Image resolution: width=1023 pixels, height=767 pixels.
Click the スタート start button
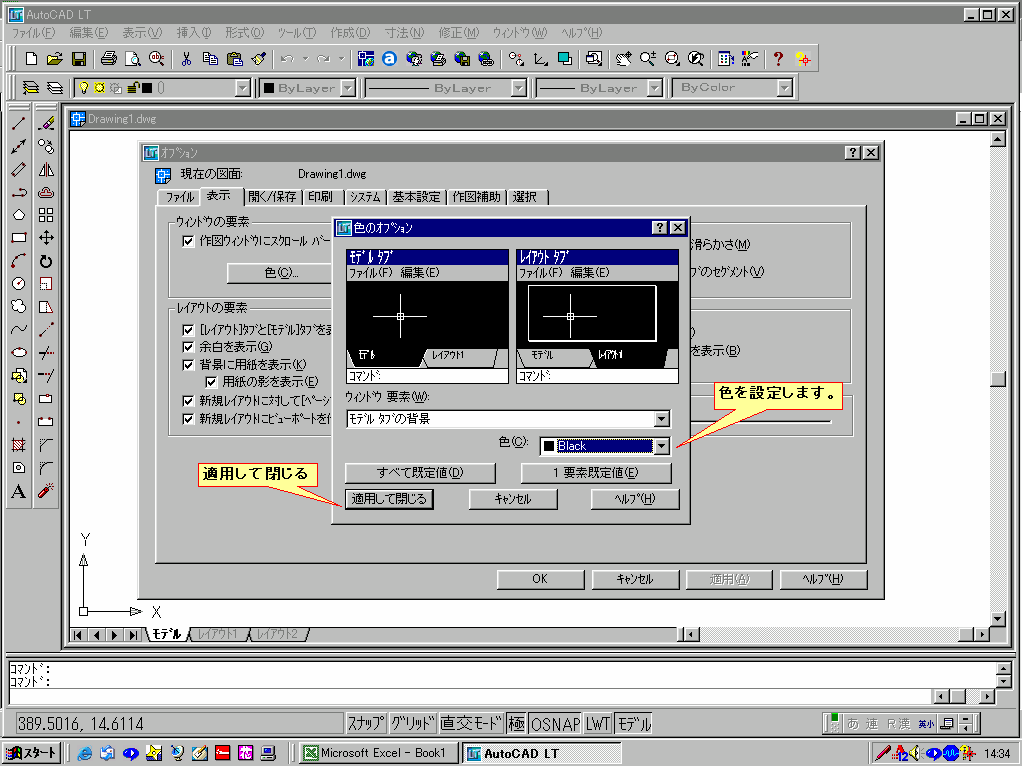point(32,753)
